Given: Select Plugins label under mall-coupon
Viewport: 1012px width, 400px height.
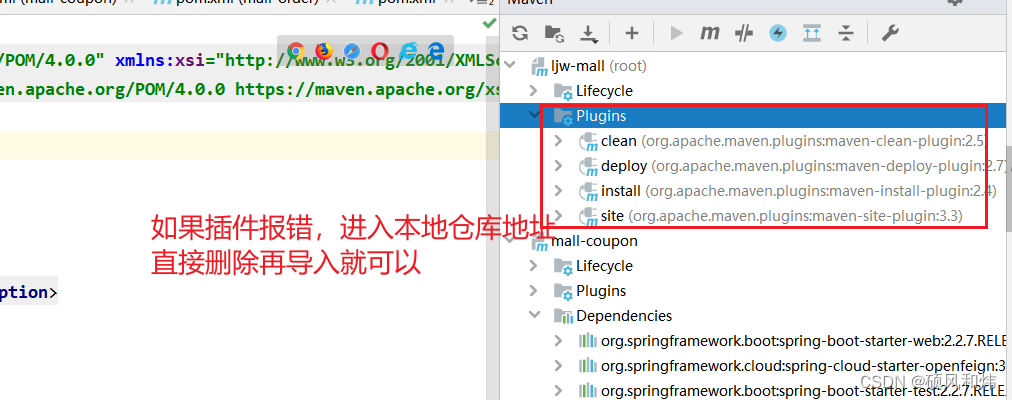Looking at the screenshot, I should pyautogui.click(x=601, y=291).
